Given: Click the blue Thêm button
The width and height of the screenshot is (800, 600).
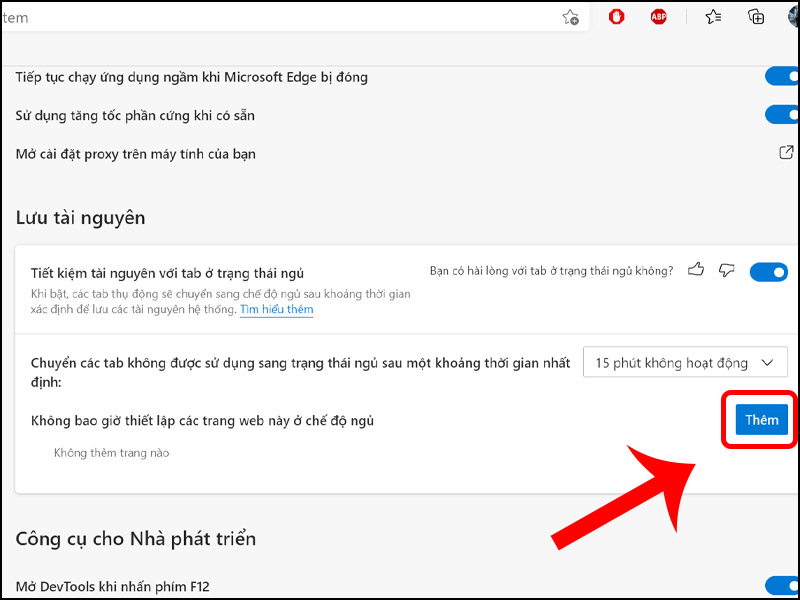Looking at the screenshot, I should [x=760, y=420].
